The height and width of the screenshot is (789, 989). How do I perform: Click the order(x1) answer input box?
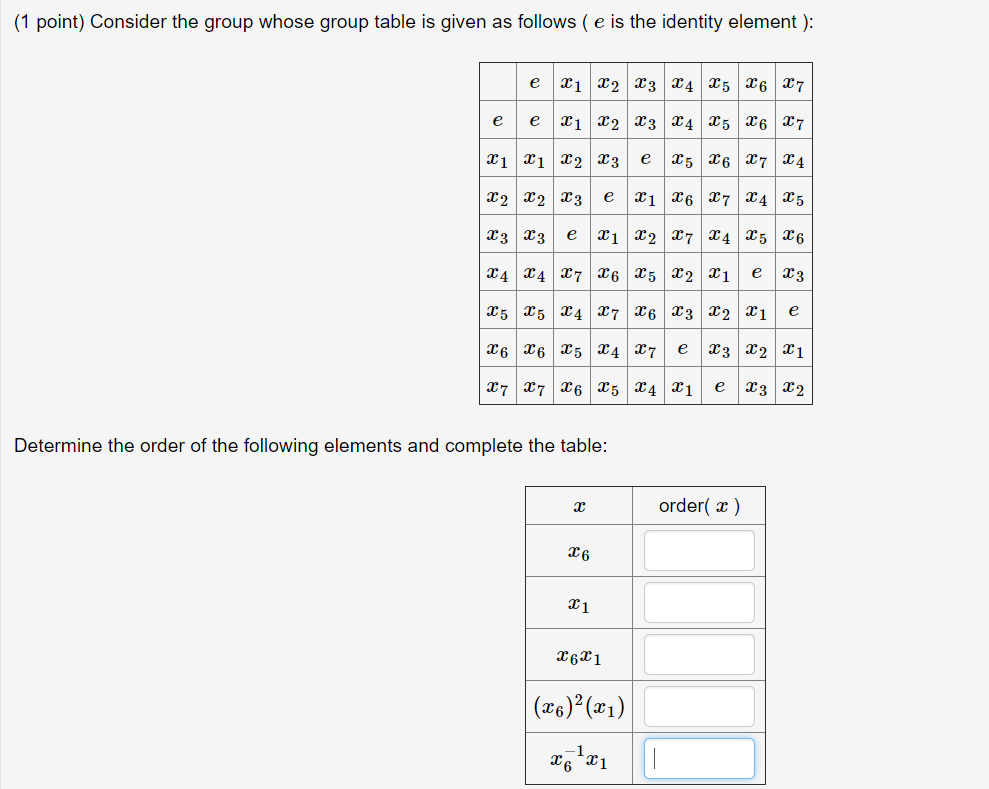pyautogui.click(x=699, y=602)
